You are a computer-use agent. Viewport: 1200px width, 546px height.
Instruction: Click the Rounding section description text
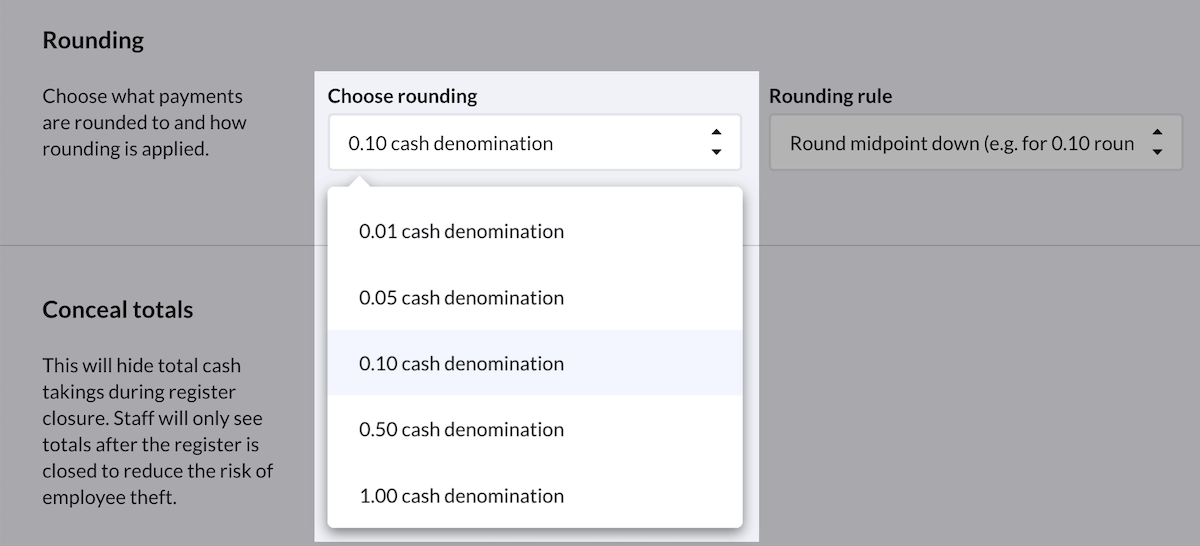(143, 123)
